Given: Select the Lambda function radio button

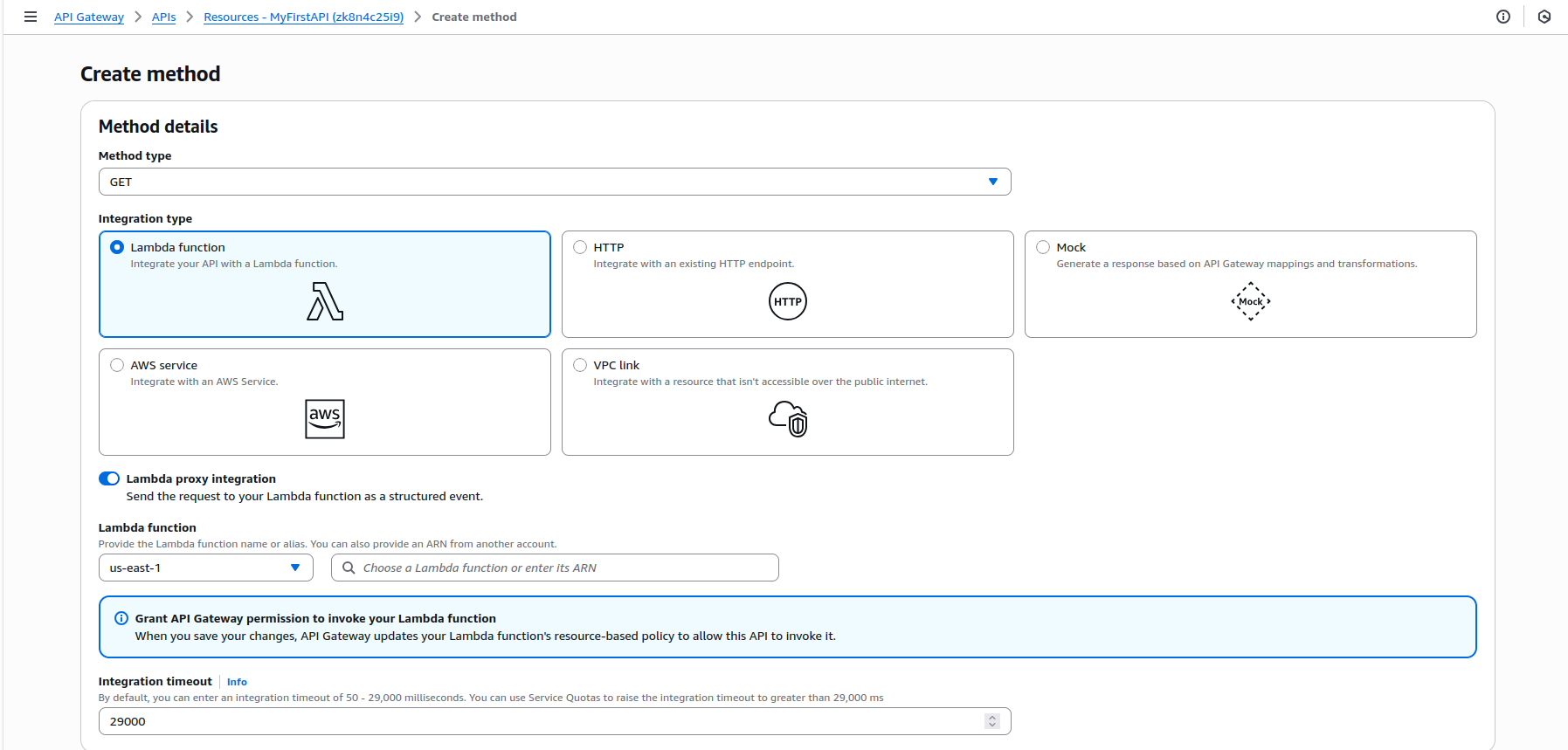Looking at the screenshot, I should (117, 247).
